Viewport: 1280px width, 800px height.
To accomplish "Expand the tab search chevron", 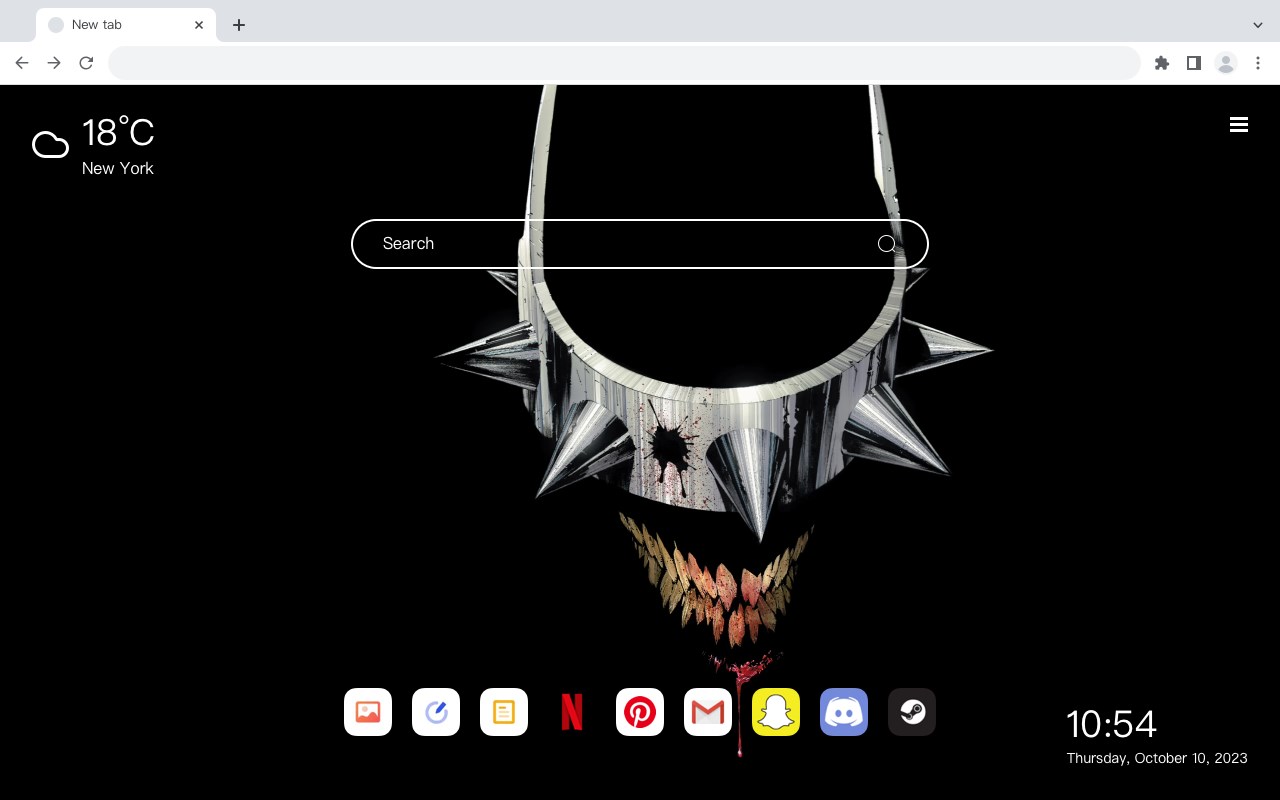I will coord(1258,25).
